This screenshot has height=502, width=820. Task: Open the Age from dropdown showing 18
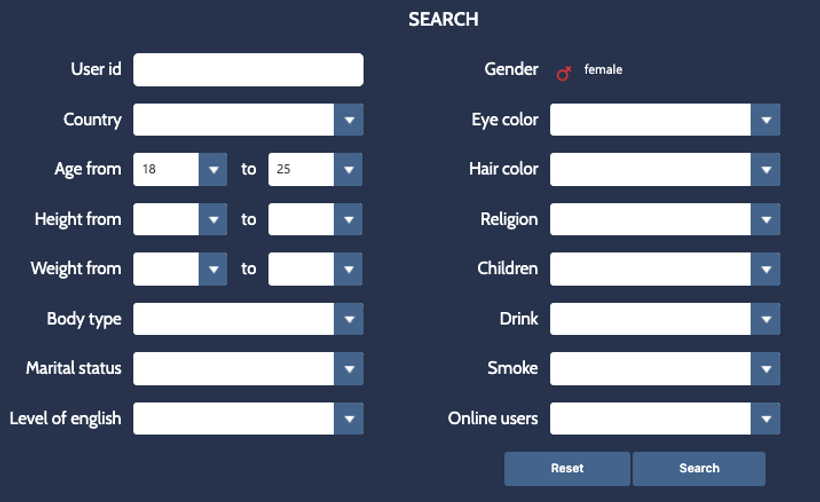(180, 169)
